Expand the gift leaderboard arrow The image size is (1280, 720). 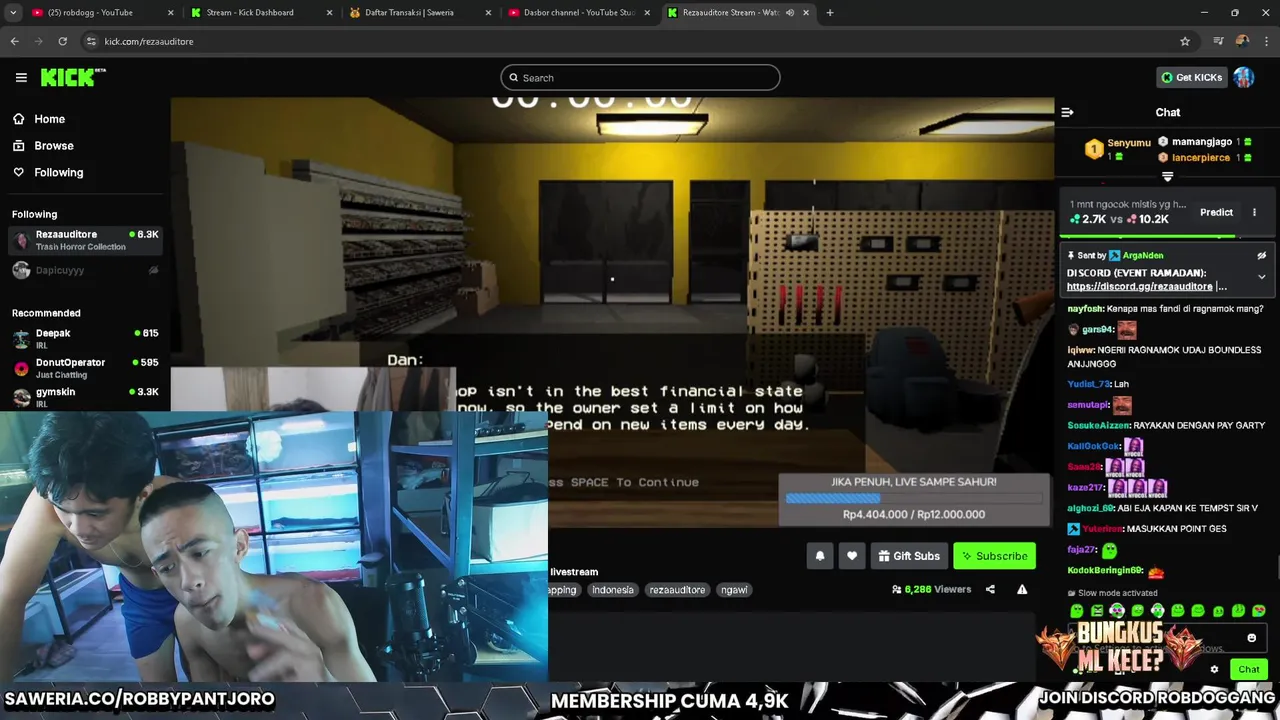(1167, 177)
